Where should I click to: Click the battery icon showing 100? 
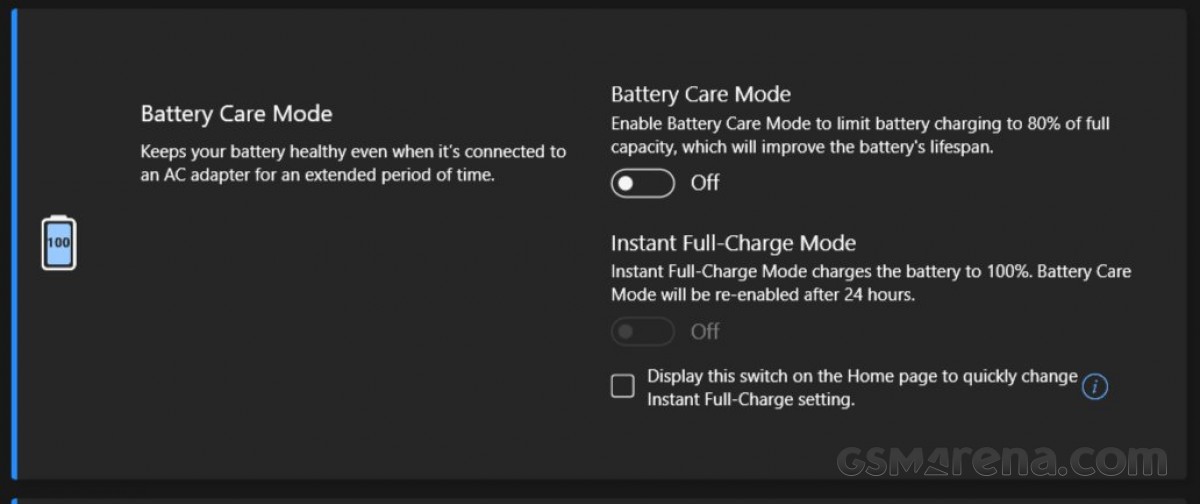(58, 242)
